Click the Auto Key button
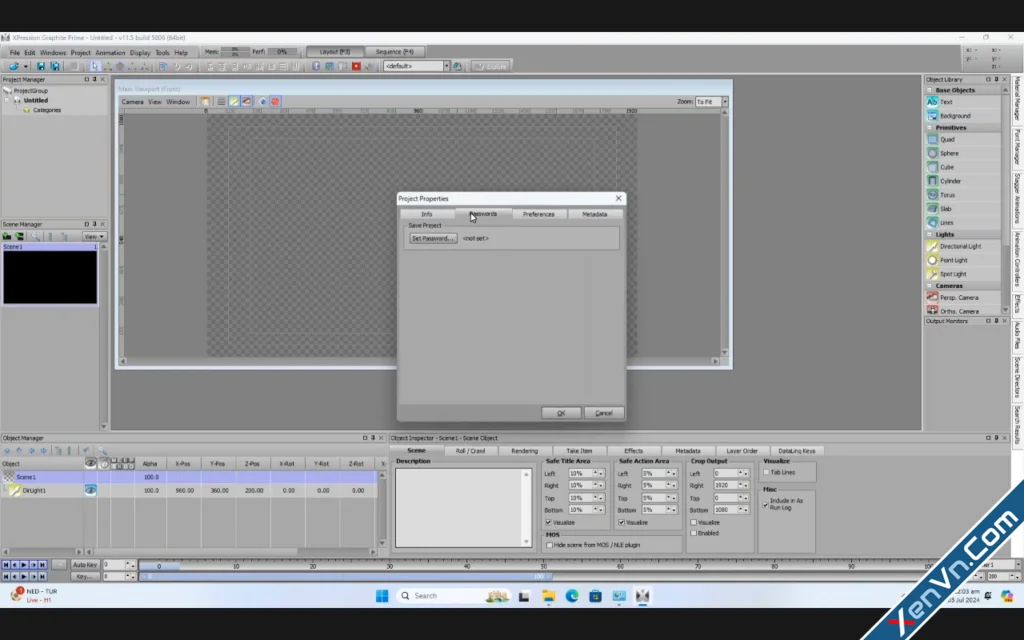This screenshot has width=1024, height=640. 85,564
